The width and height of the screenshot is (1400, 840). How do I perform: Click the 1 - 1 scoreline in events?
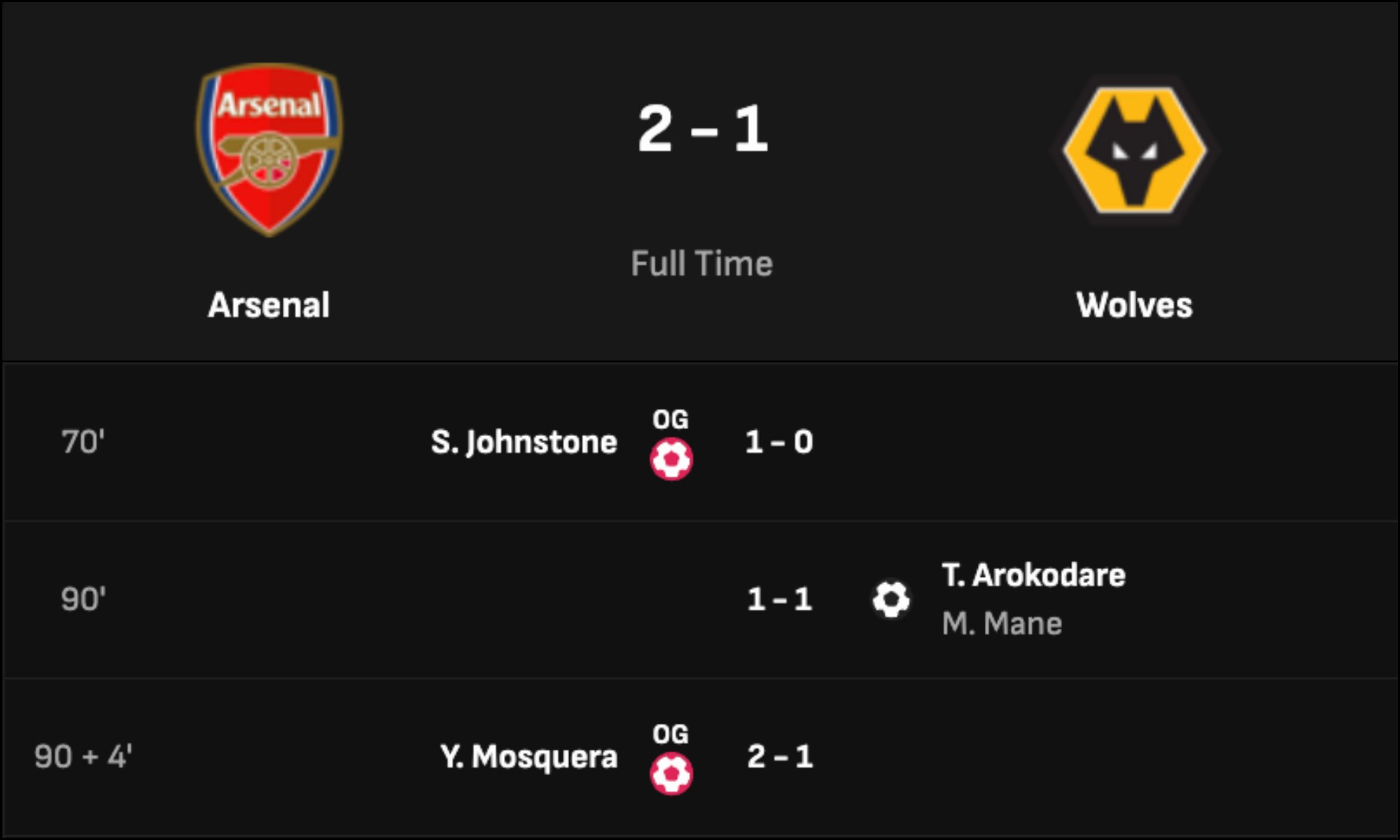click(x=780, y=599)
